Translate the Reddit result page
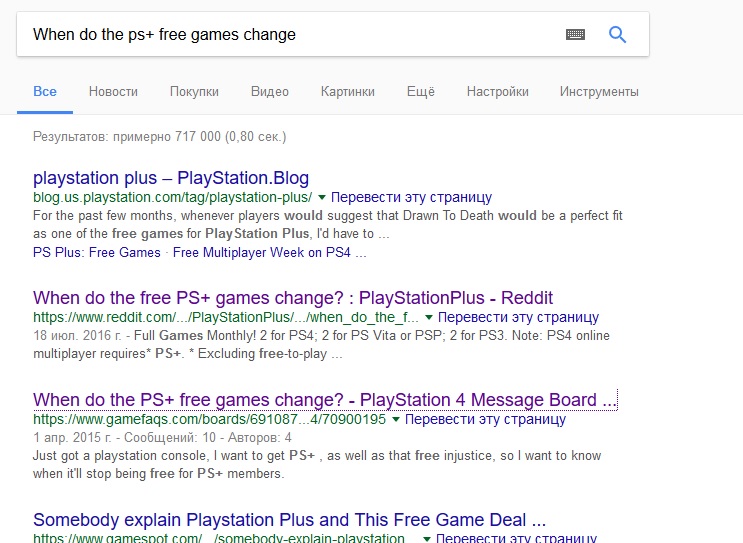Viewport: 743px width, 543px height. [x=518, y=317]
